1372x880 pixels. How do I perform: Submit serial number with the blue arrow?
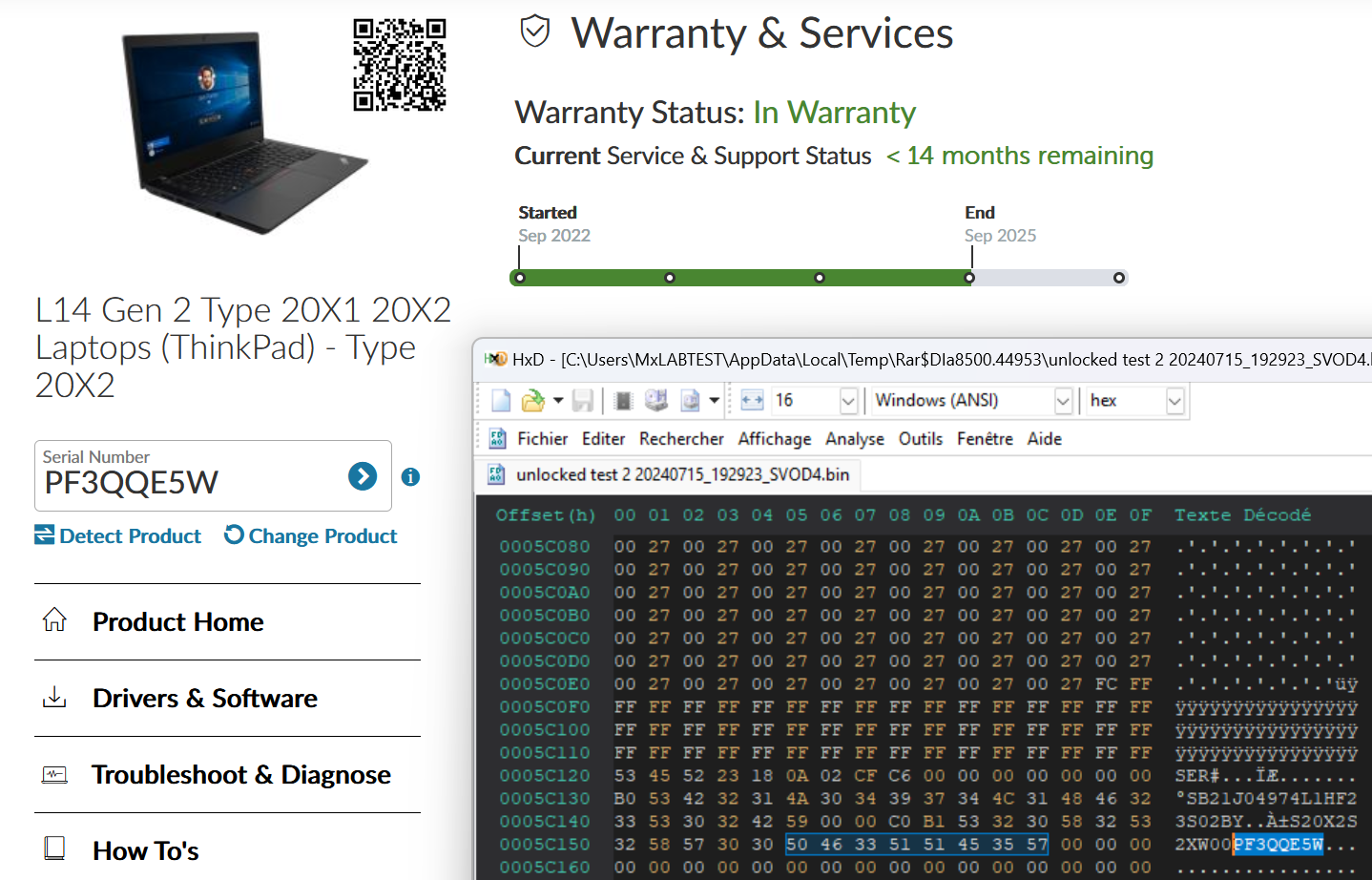point(363,476)
